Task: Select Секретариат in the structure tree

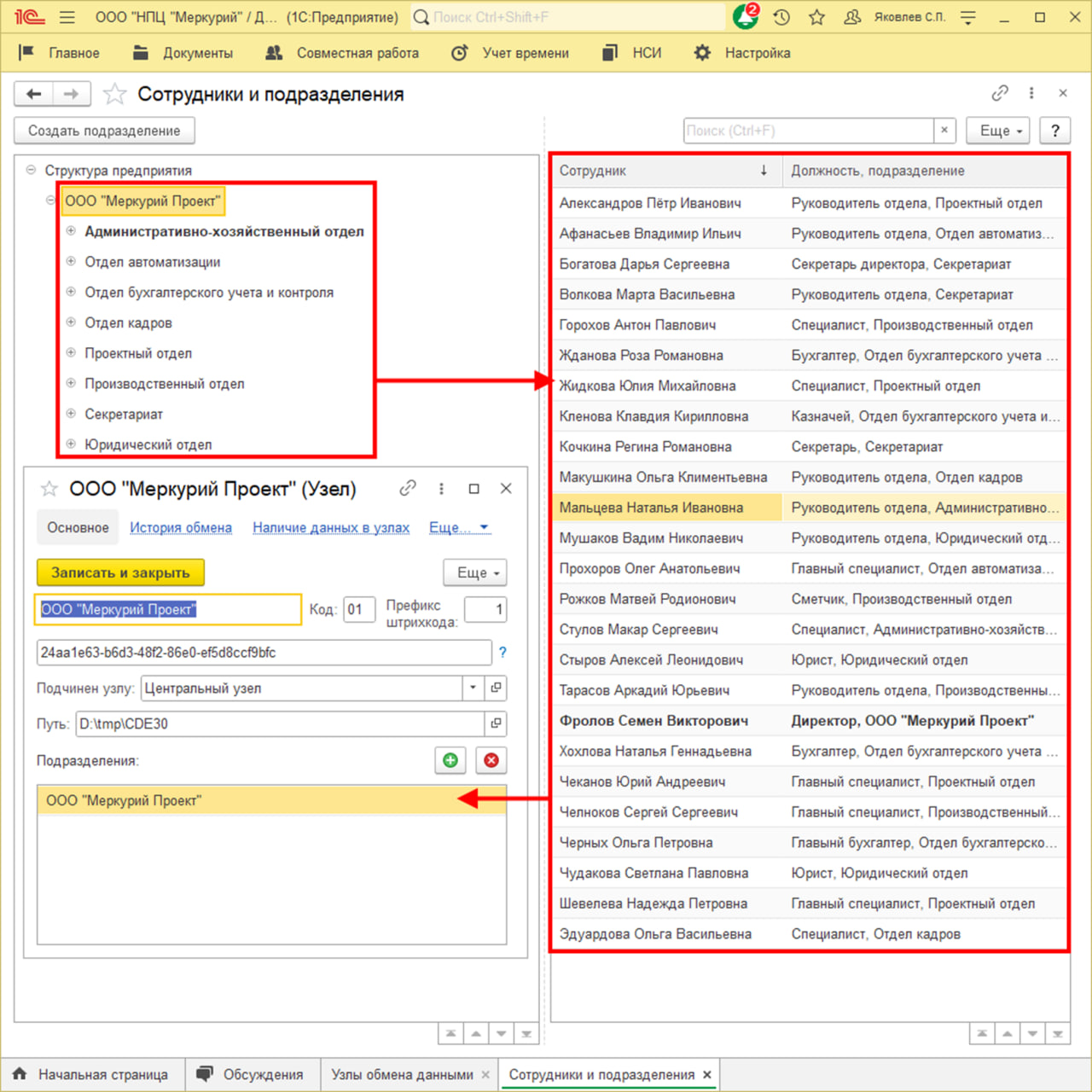Action: [x=124, y=414]
